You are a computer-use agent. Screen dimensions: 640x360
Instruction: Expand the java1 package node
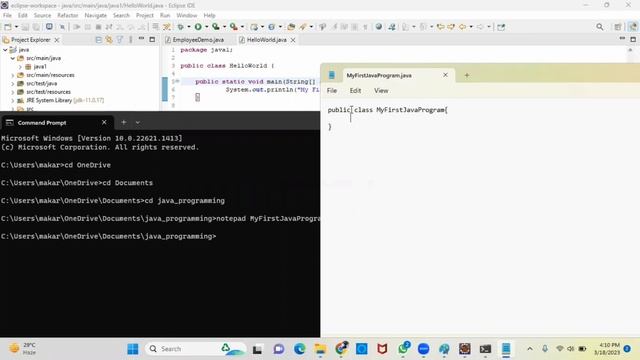coord(20,67)
